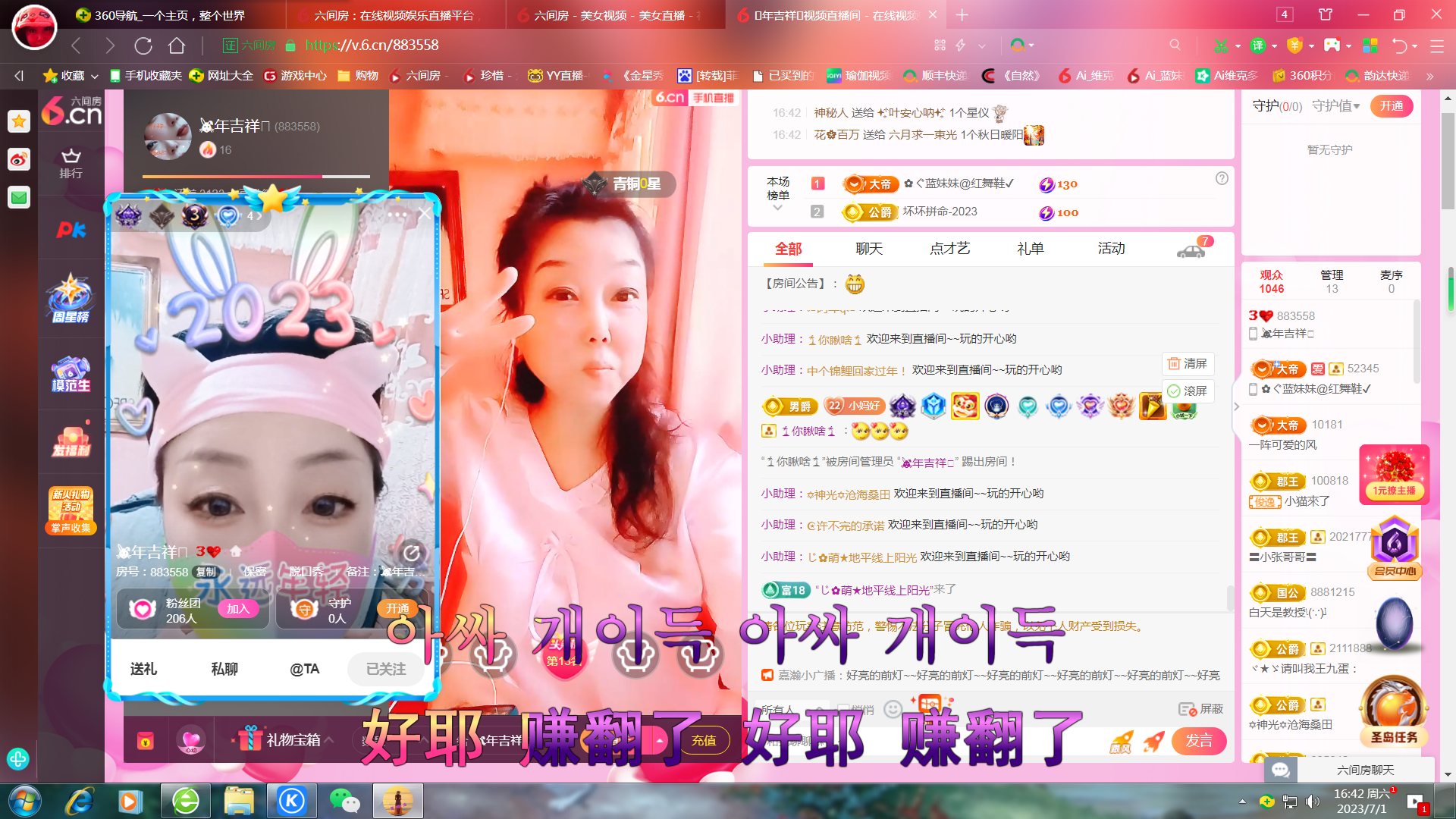Open the QR code icon in address bar
This screenshot has width=1456, height=819.
940,45
